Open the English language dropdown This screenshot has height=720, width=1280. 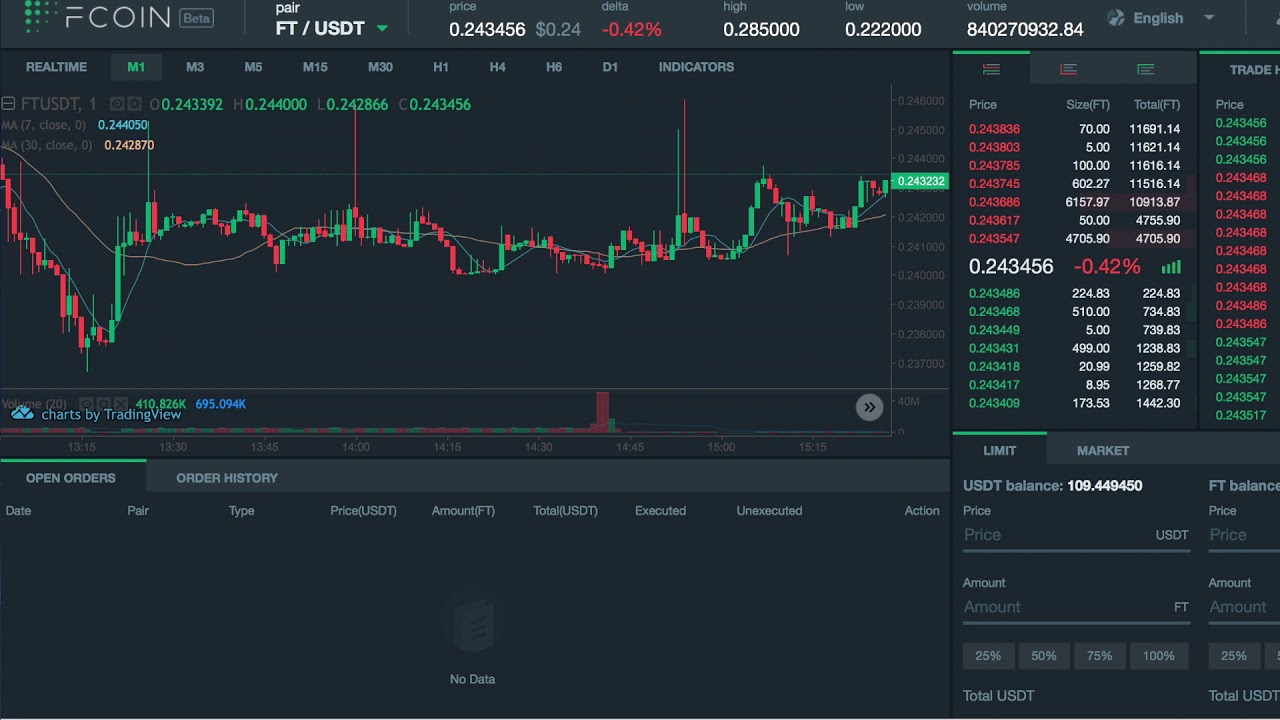coord(1161,18)
